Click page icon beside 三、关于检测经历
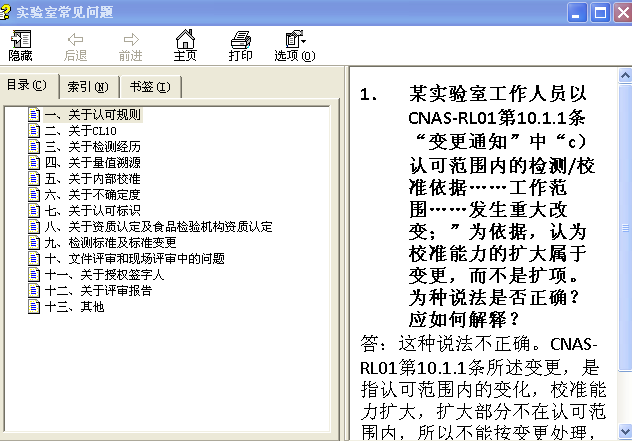This screenshot has width=632, height=441. 34,147
